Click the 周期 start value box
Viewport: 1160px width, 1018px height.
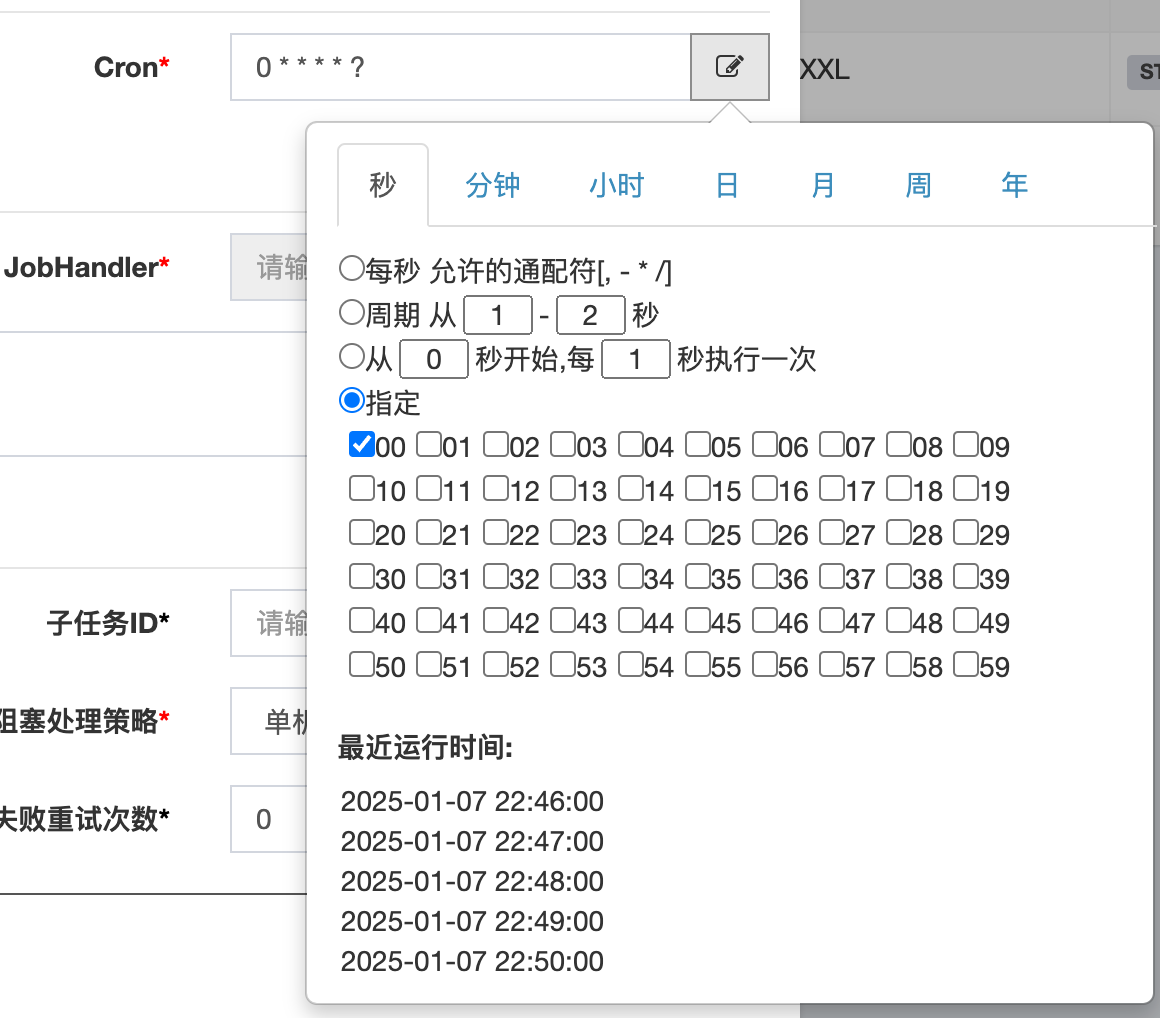(x=498, y=316)
